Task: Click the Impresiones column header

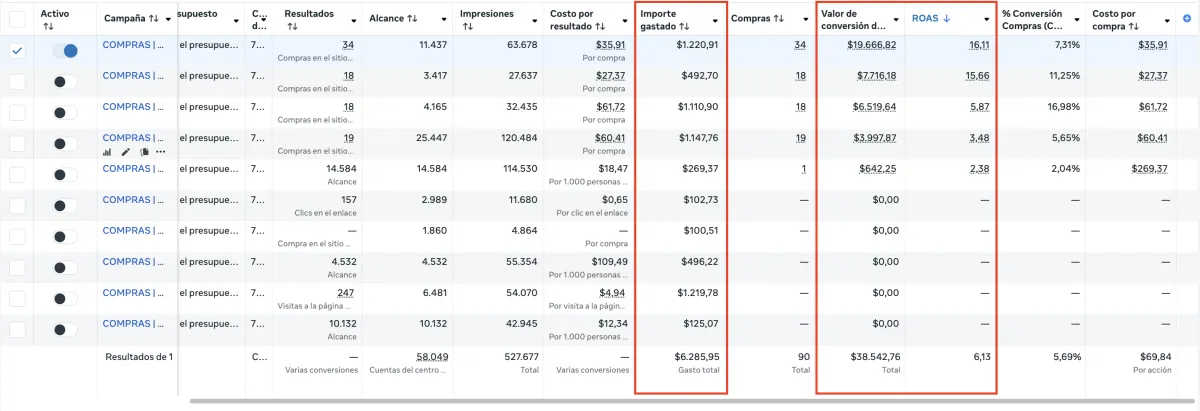Action: (487, 14)
